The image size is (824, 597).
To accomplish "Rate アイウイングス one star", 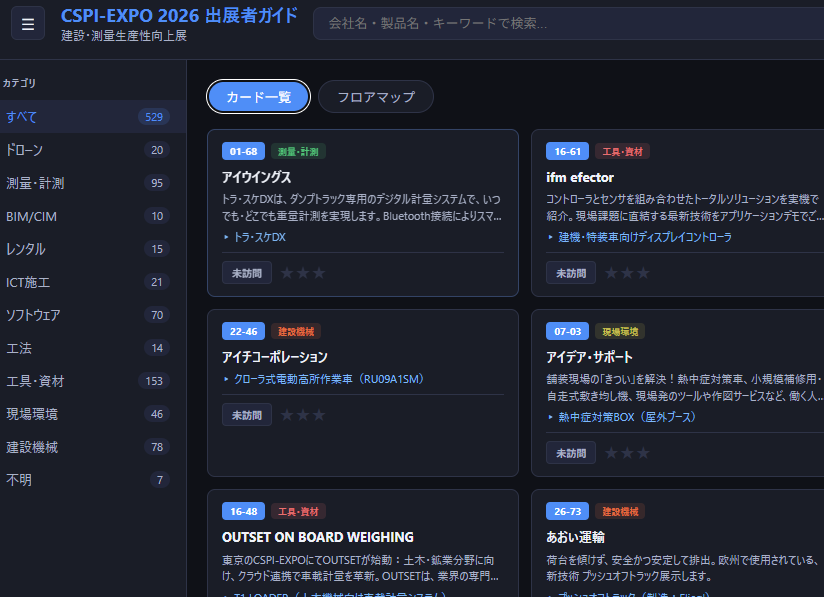I will pos(287,273).
